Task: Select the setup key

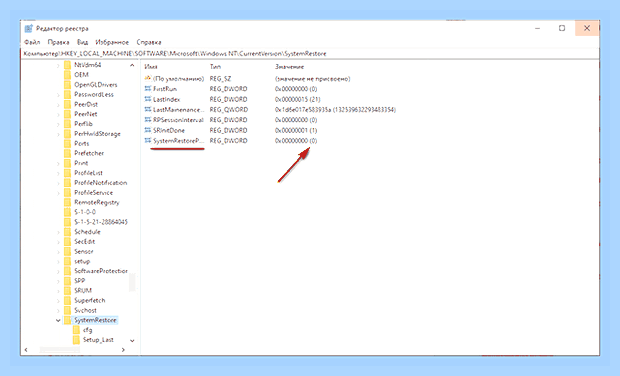Action: [x=82, y=261]
